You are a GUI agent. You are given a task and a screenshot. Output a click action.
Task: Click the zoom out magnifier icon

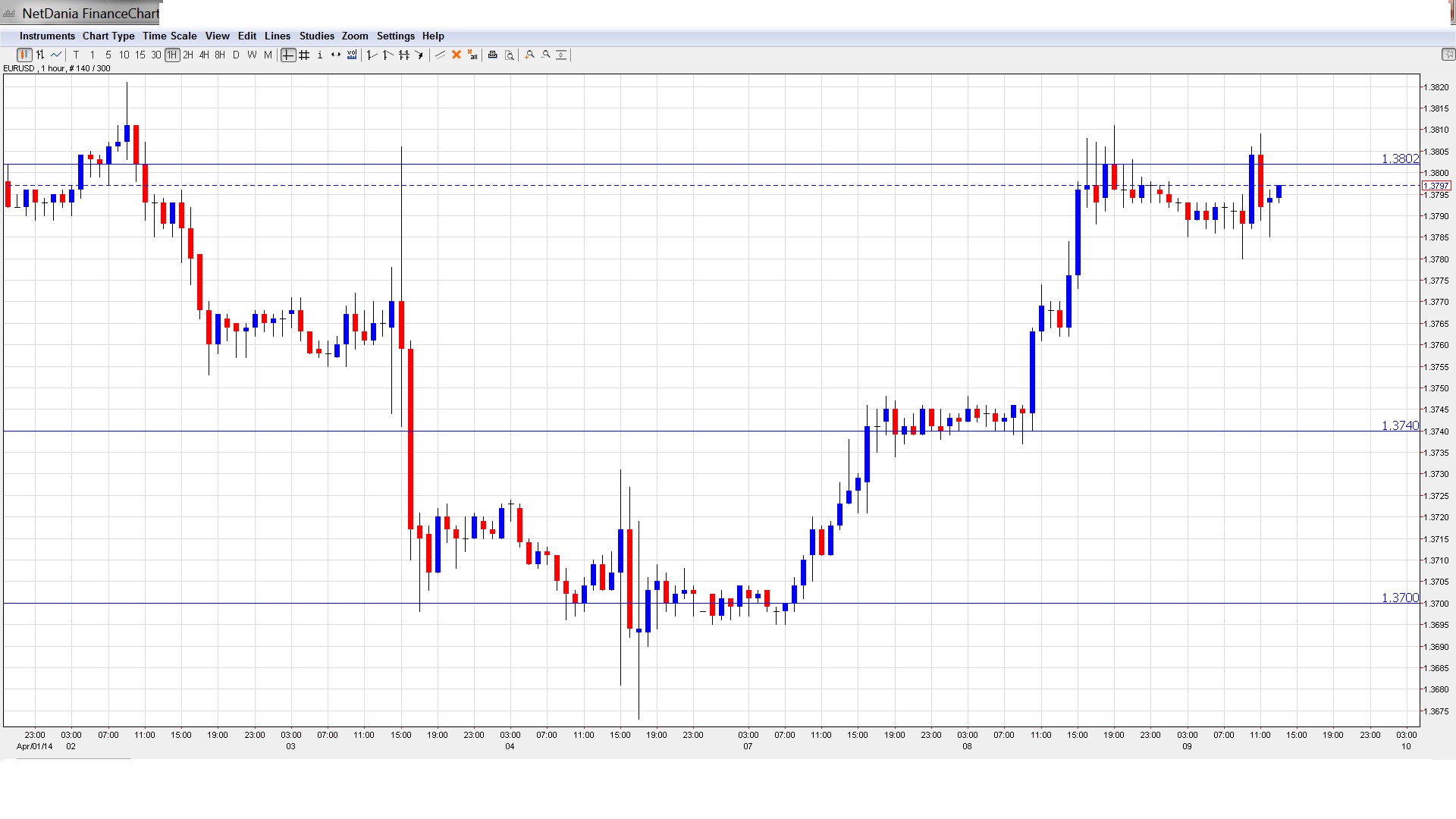tap(546, 55)
